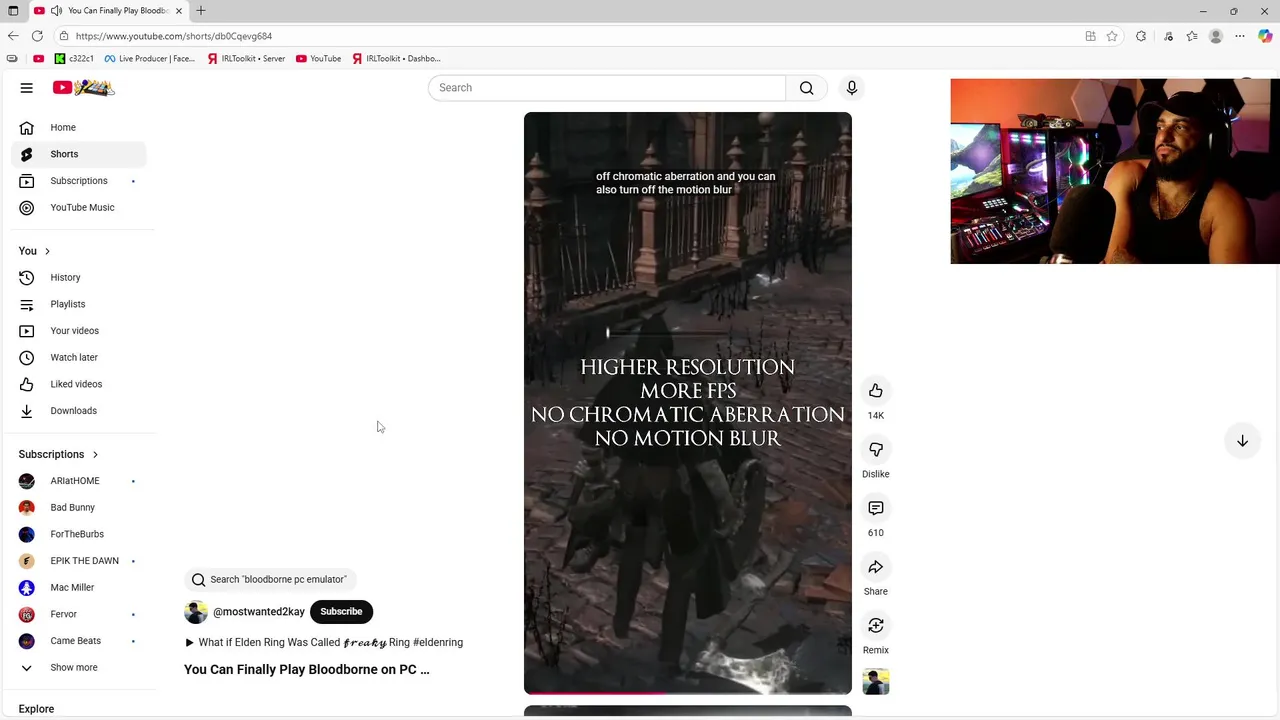Image resolution: width=1280 pixels, height=720 pixels.
Task: Click the YouTube logo
Action: [84, 88]
